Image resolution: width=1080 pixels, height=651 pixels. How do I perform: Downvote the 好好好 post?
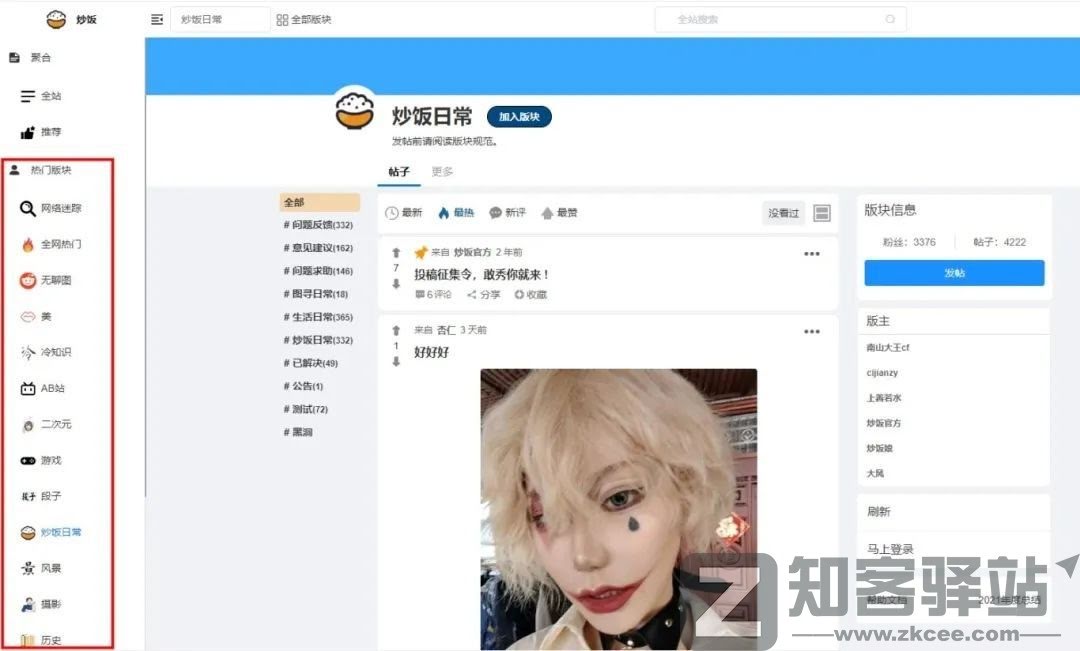pos(396,361)
